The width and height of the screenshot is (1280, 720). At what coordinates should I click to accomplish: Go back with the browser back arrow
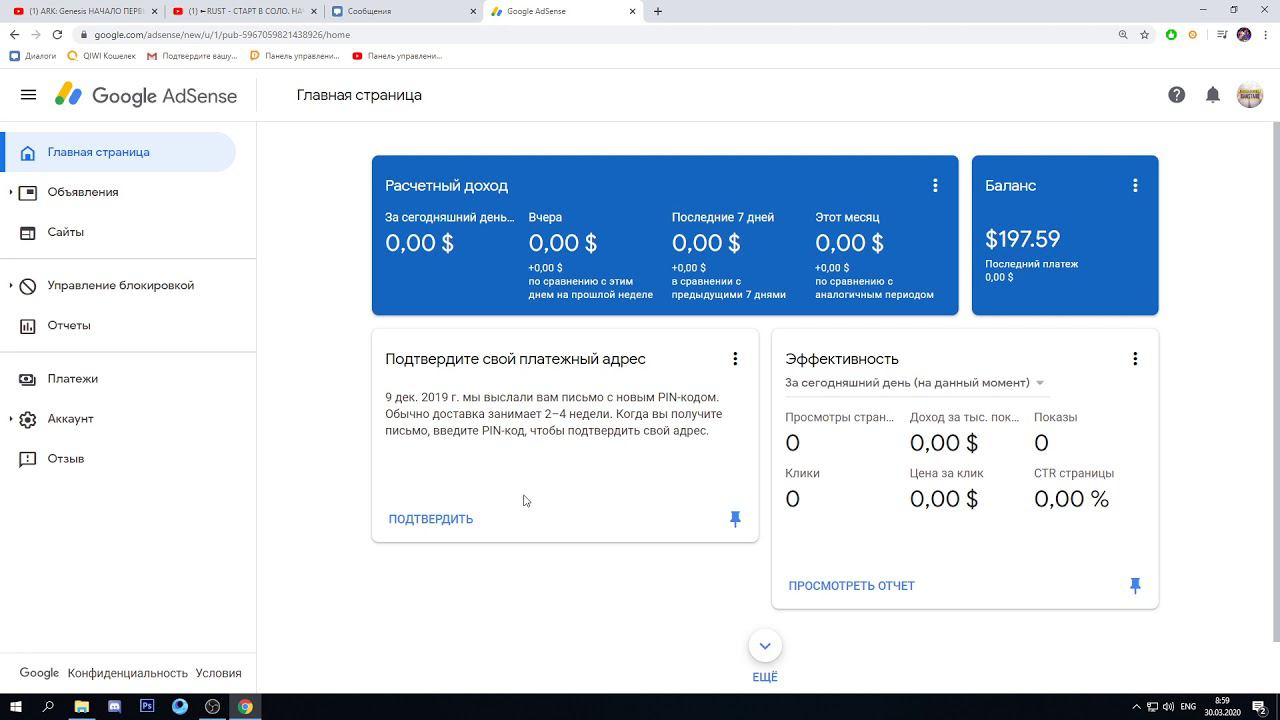point(14,34)
